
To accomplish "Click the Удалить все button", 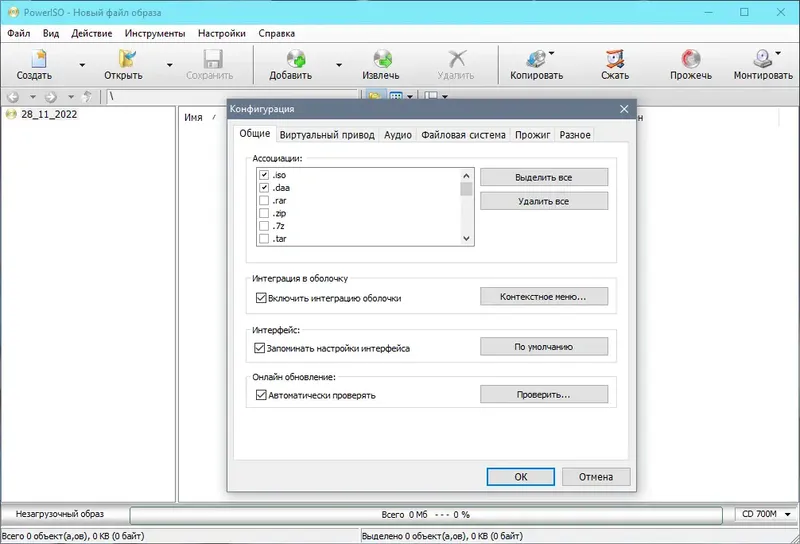I will pyautogui.click(x=544, y=201).
